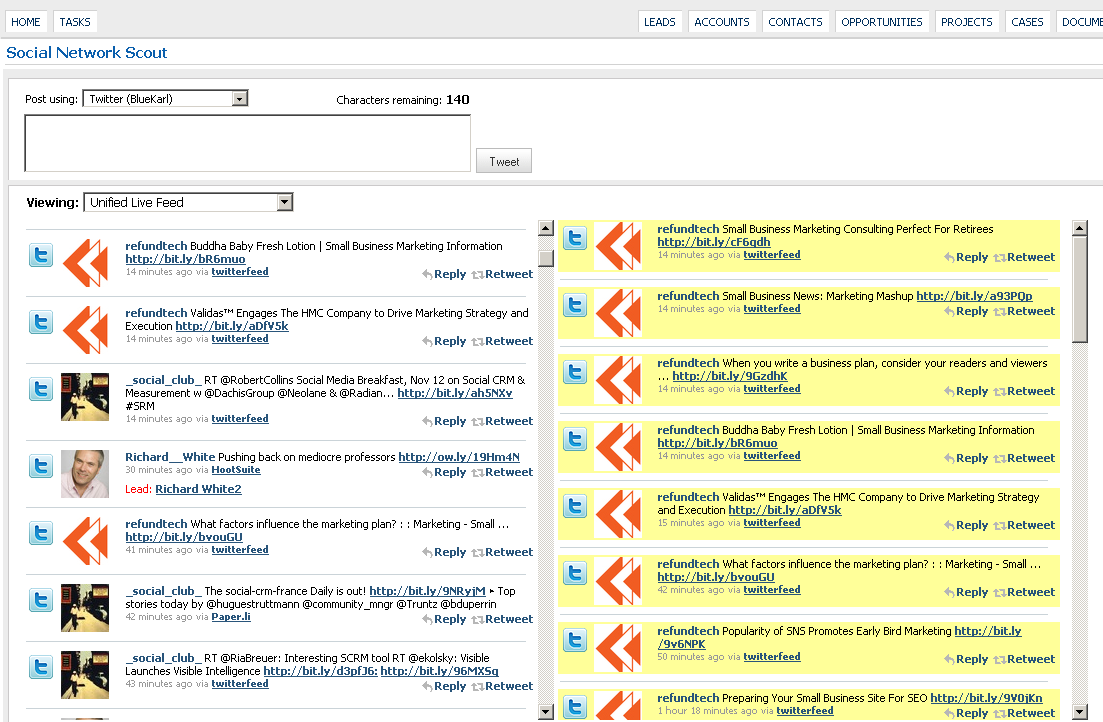Click refundtech logo on Marketing Mashup tweet
Viewport: 1103px width, 722px height.
pos(618,313)
